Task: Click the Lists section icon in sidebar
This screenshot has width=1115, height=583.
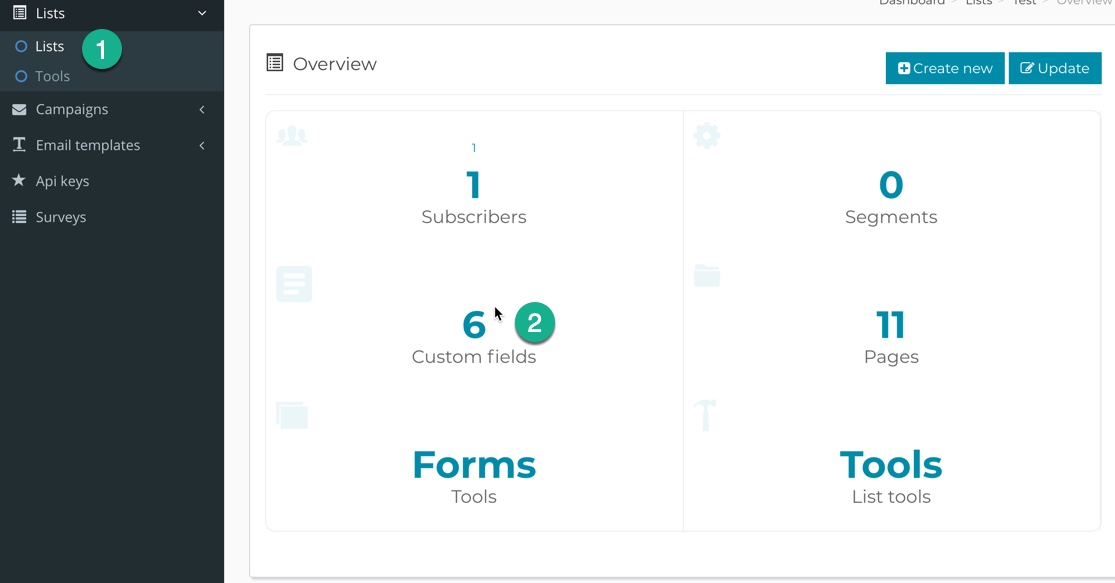Action: (x=20, y=13)
